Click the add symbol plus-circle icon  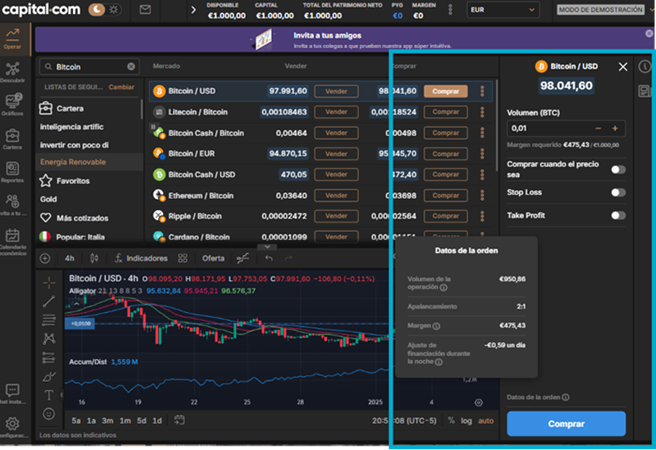[x=45, y=258]
